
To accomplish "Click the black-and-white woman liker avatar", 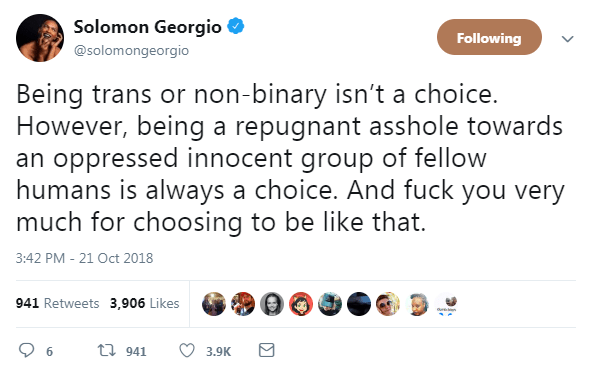I will (272, 304).
